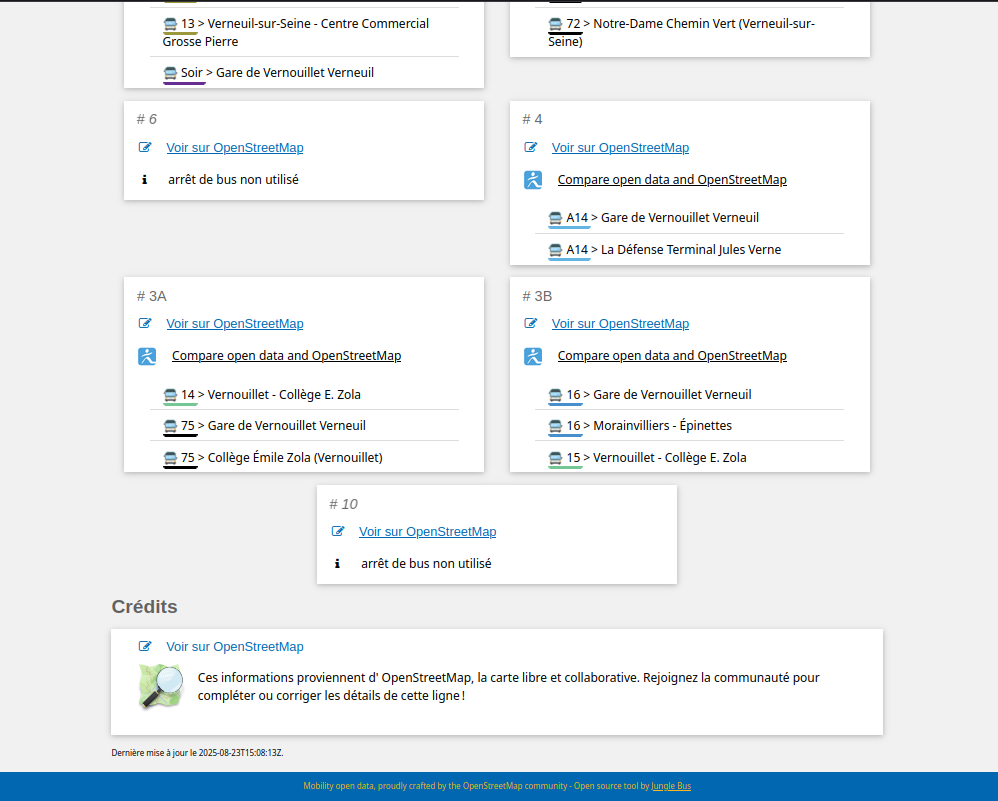Click bus icon for line 14 Collège E. Zola
The image size is (998, 801).
pos(170,395)
